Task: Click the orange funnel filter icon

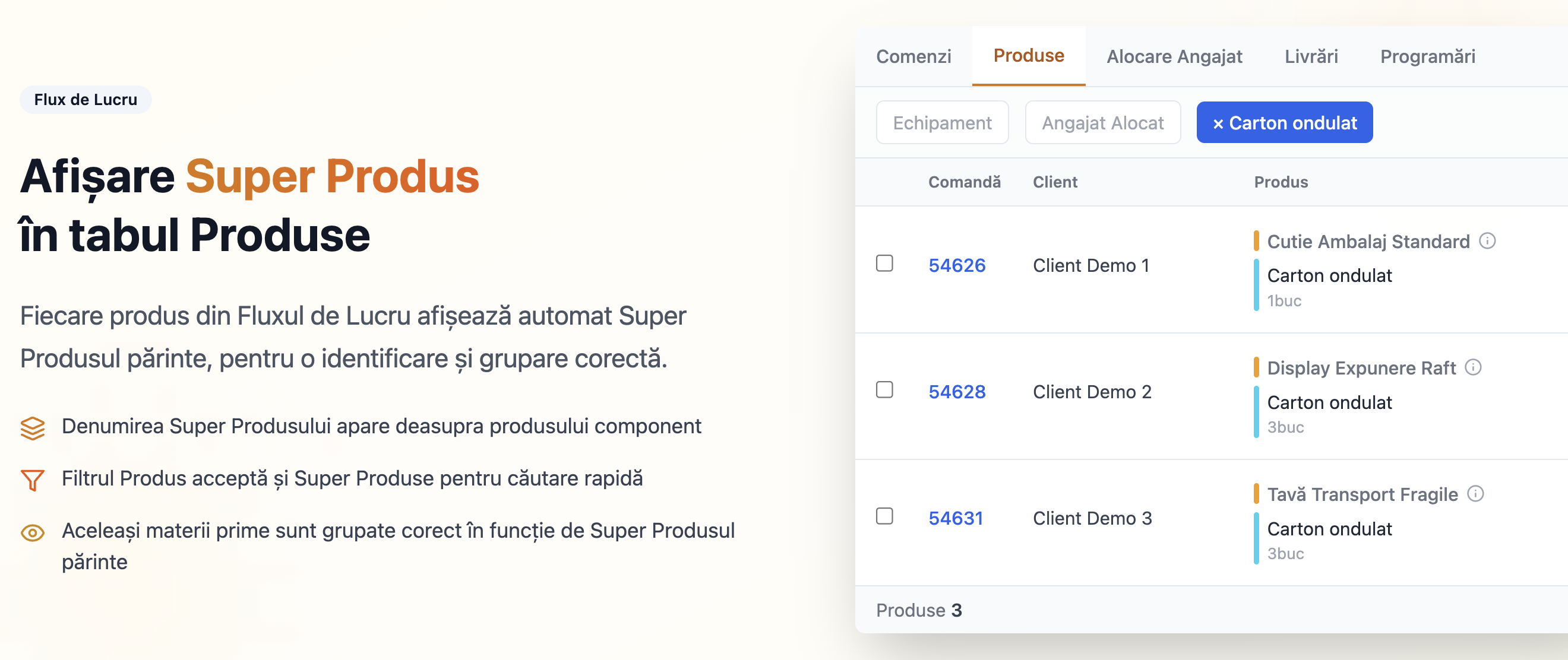Action: coord(33,480)
